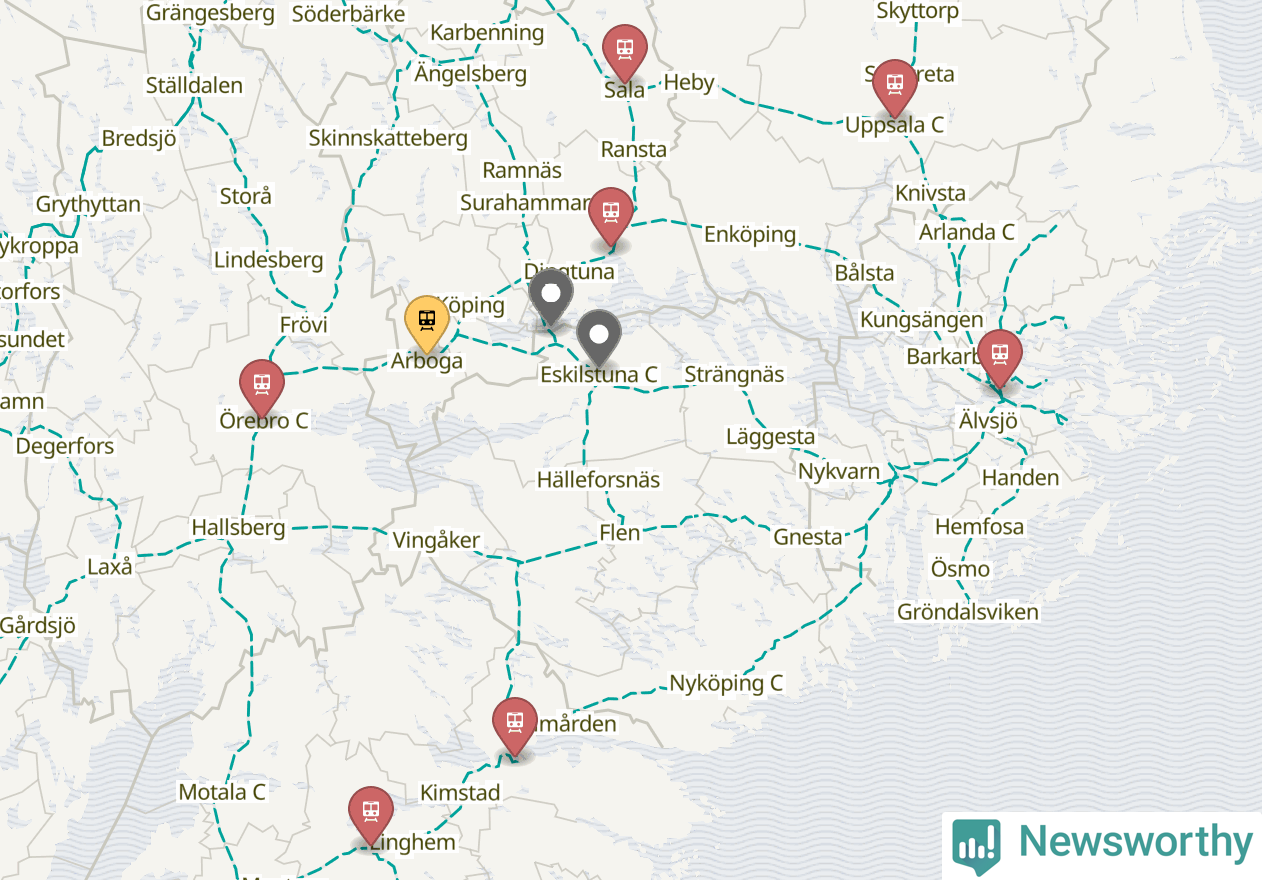Select the red train marker at Kolmården
Screen dimensions: 1262x880
(x=515, y=726)
